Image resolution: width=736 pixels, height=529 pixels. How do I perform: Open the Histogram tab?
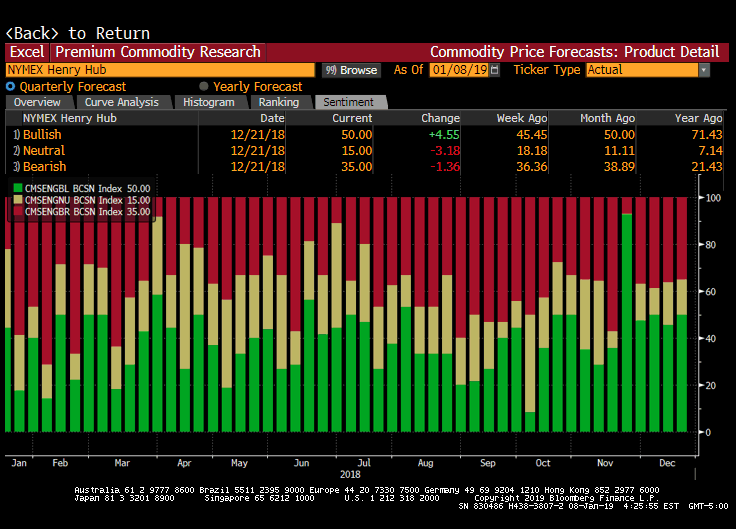pos(208,102)
